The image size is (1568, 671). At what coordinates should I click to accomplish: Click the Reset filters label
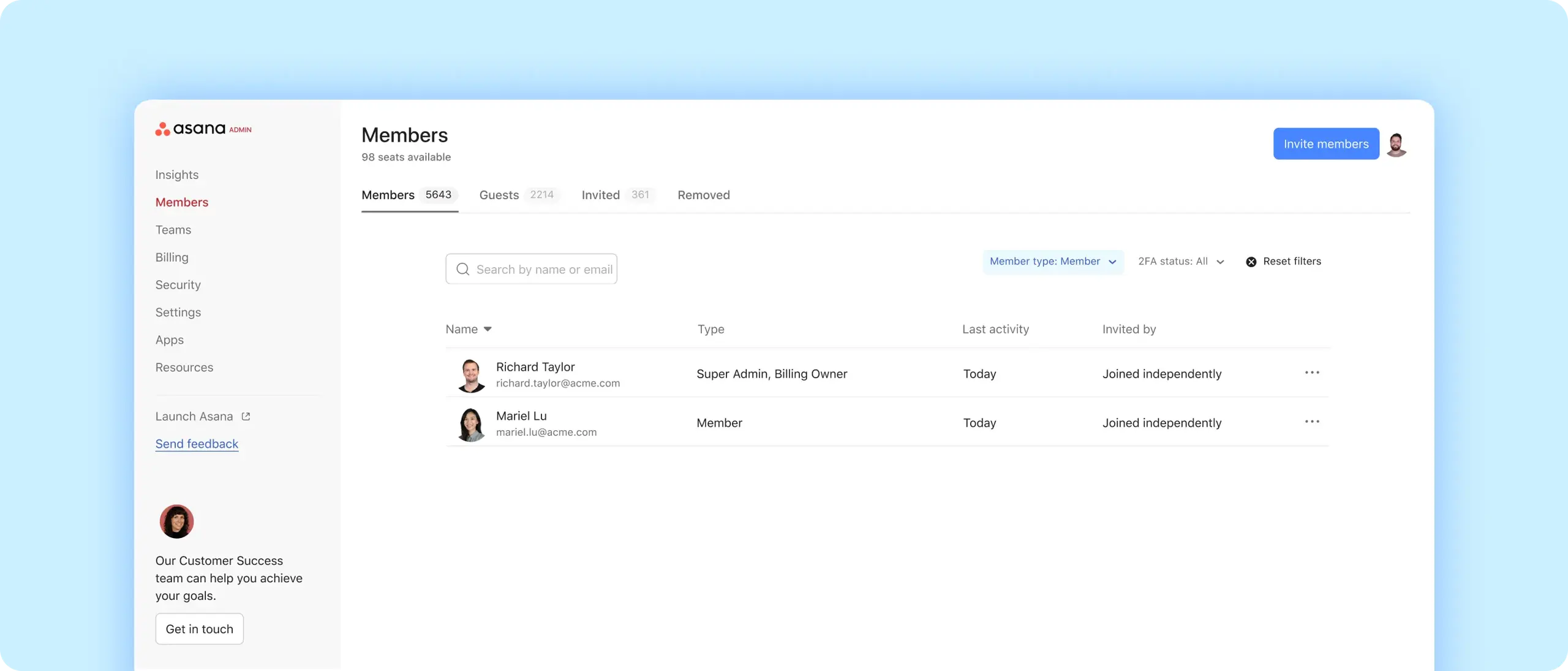click(x=1292, y=262)
